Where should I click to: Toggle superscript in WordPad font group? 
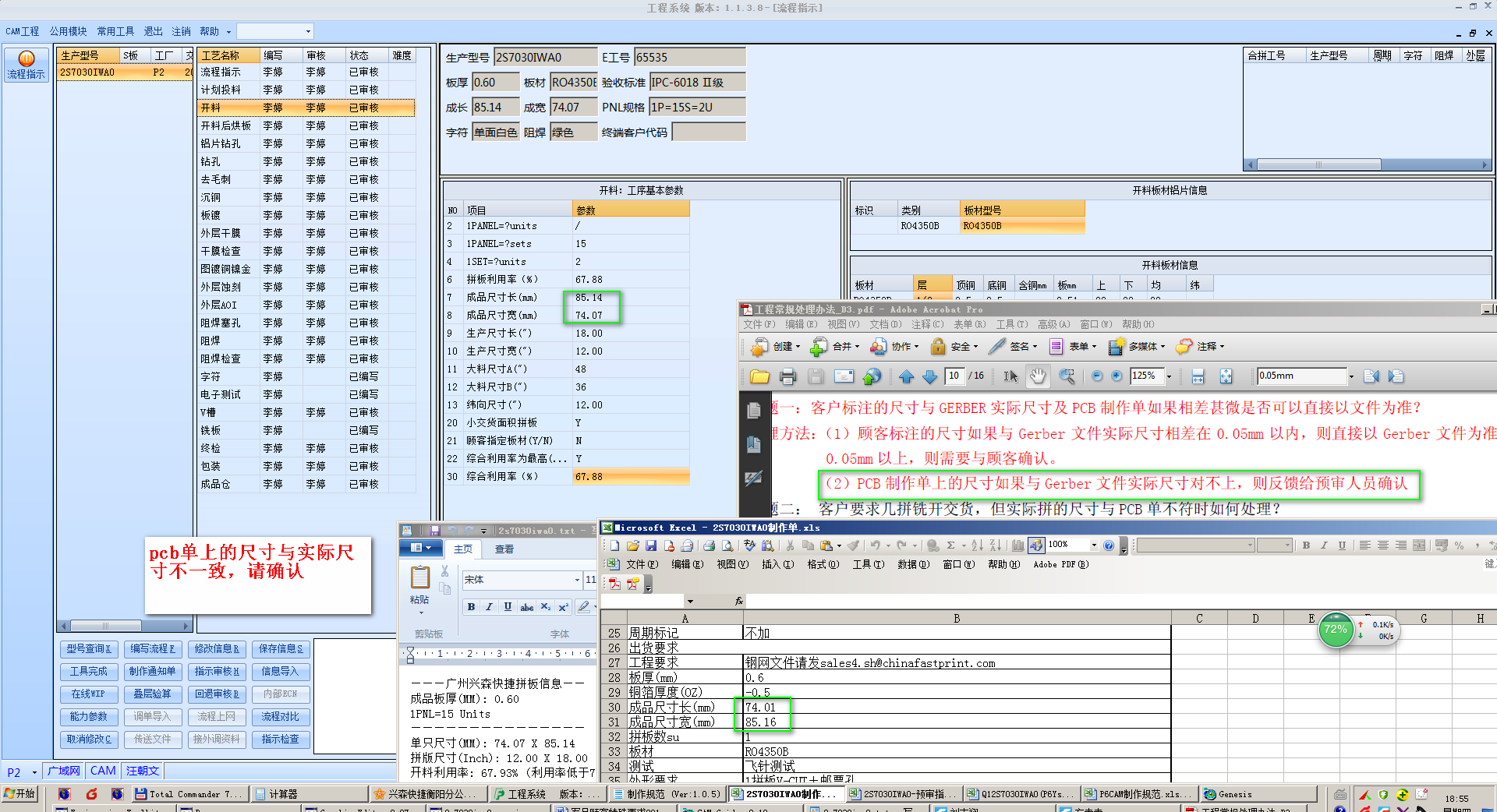tap(563, 607)
